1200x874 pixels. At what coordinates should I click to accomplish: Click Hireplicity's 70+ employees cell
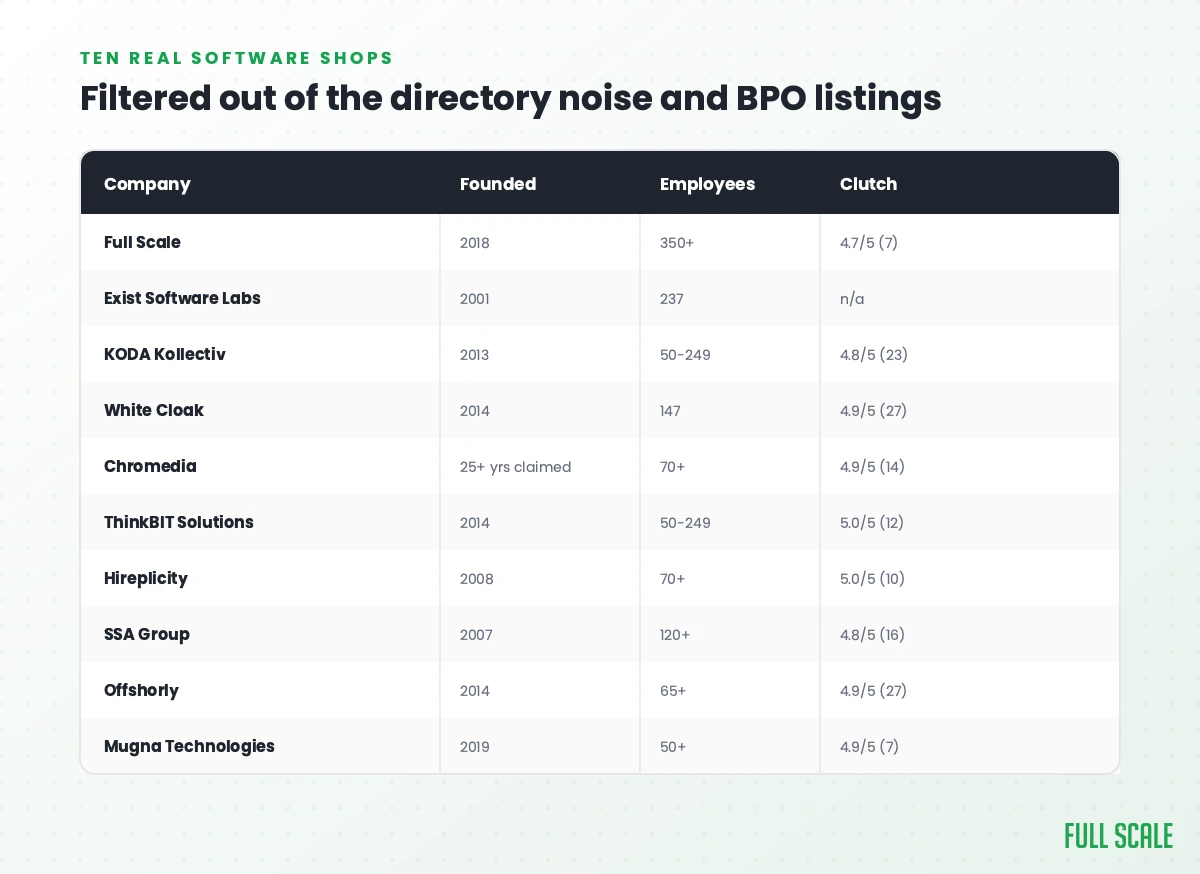[673, 578]
